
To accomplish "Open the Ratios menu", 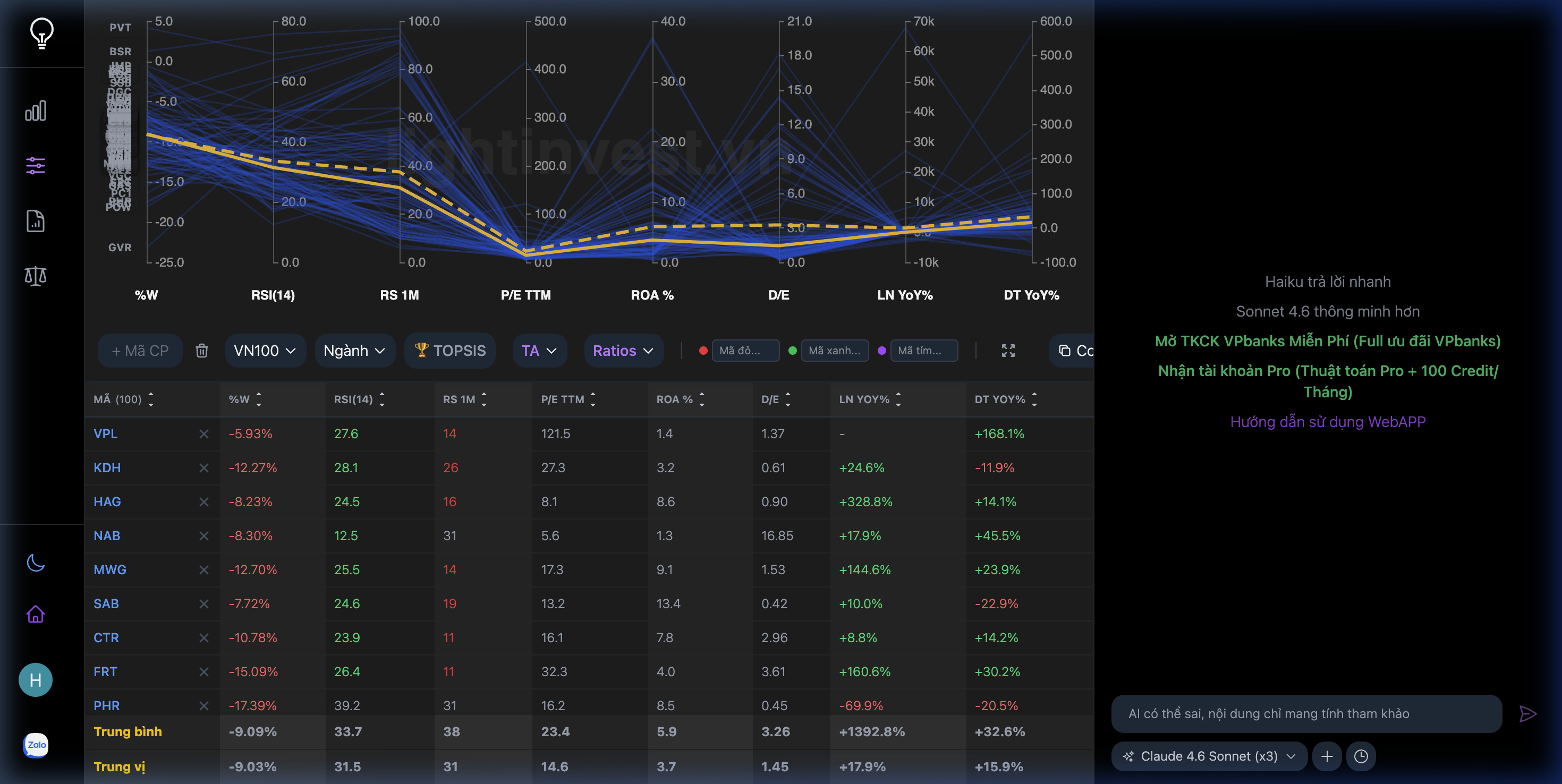I will tap(623, 351).
